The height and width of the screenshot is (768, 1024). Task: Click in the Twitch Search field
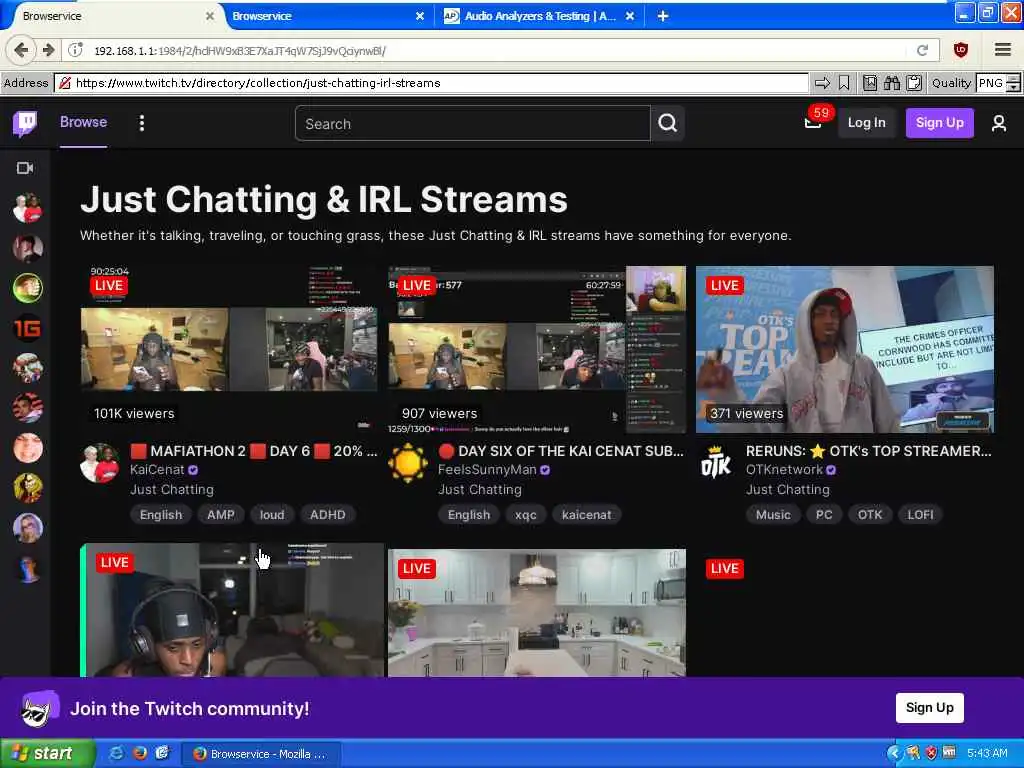(x=473, y=123)
